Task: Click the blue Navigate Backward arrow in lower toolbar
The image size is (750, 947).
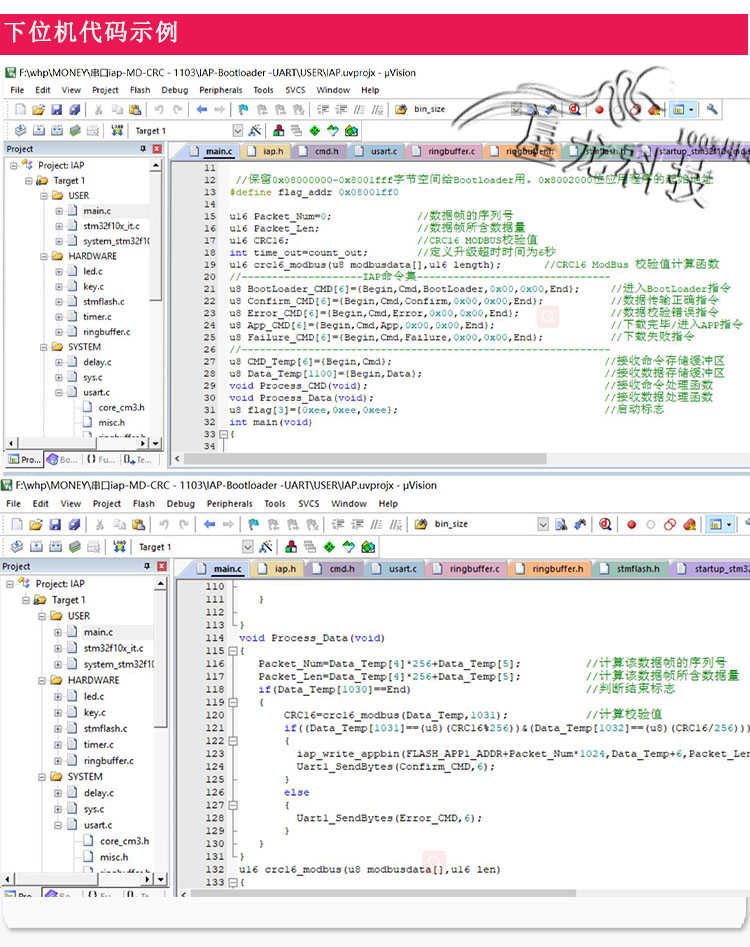Action: [x=209, y=524]
